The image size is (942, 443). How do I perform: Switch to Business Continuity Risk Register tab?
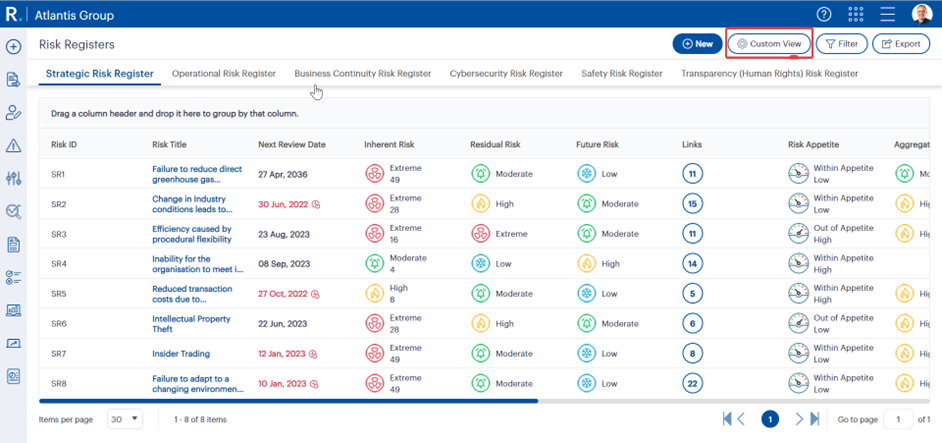point(363,74)
